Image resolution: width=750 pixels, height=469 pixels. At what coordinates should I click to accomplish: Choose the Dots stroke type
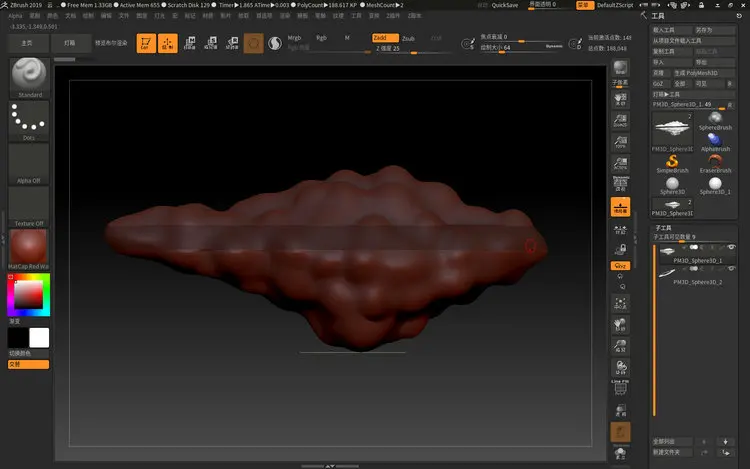tap(28, 121)
